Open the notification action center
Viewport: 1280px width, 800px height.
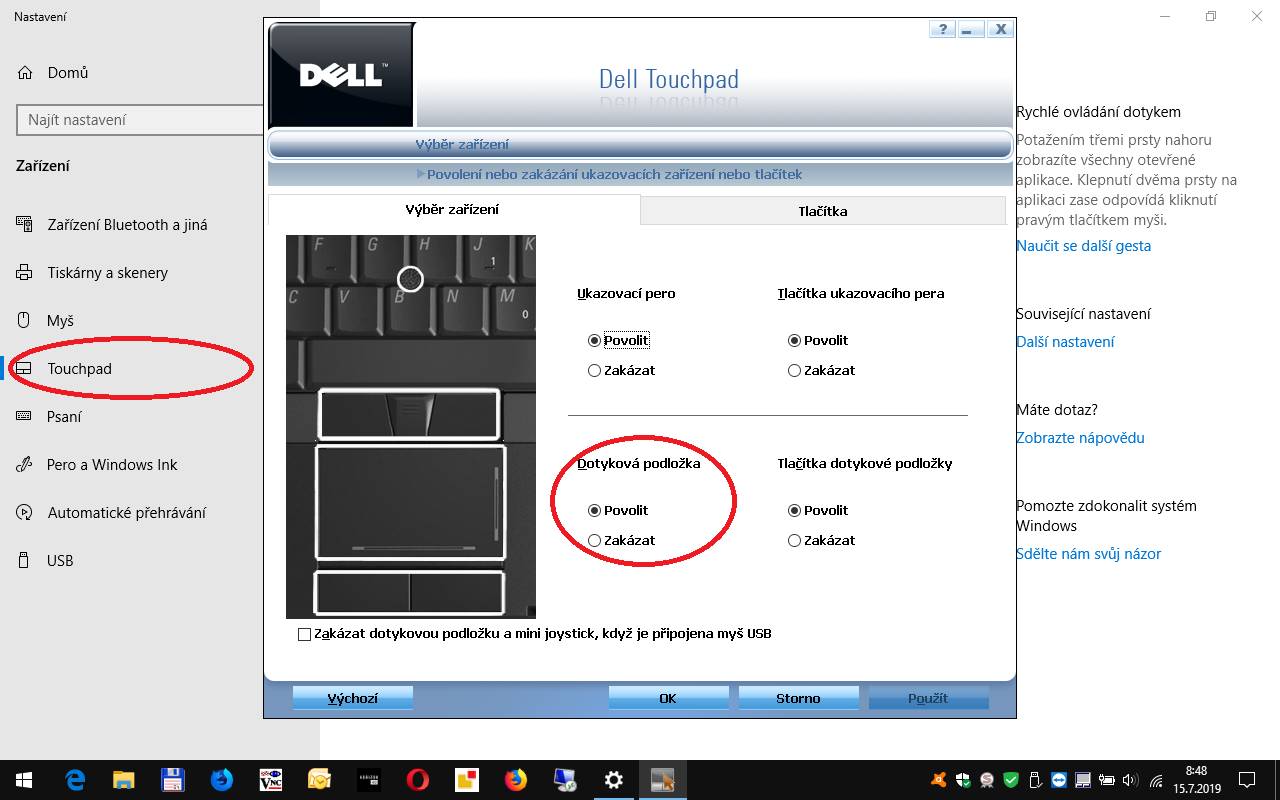[x=1246, y=780]
